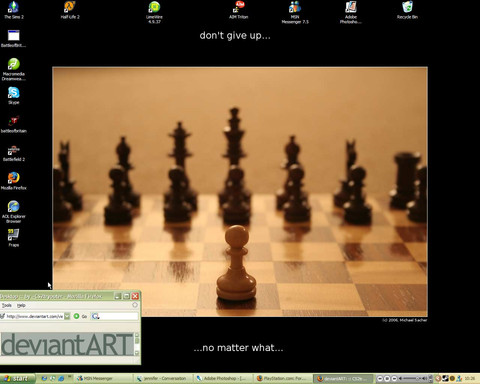The height and width of the screenshot is (384, 480).
Task: Open LimeWire desktop icon
Action: [154, 12]
